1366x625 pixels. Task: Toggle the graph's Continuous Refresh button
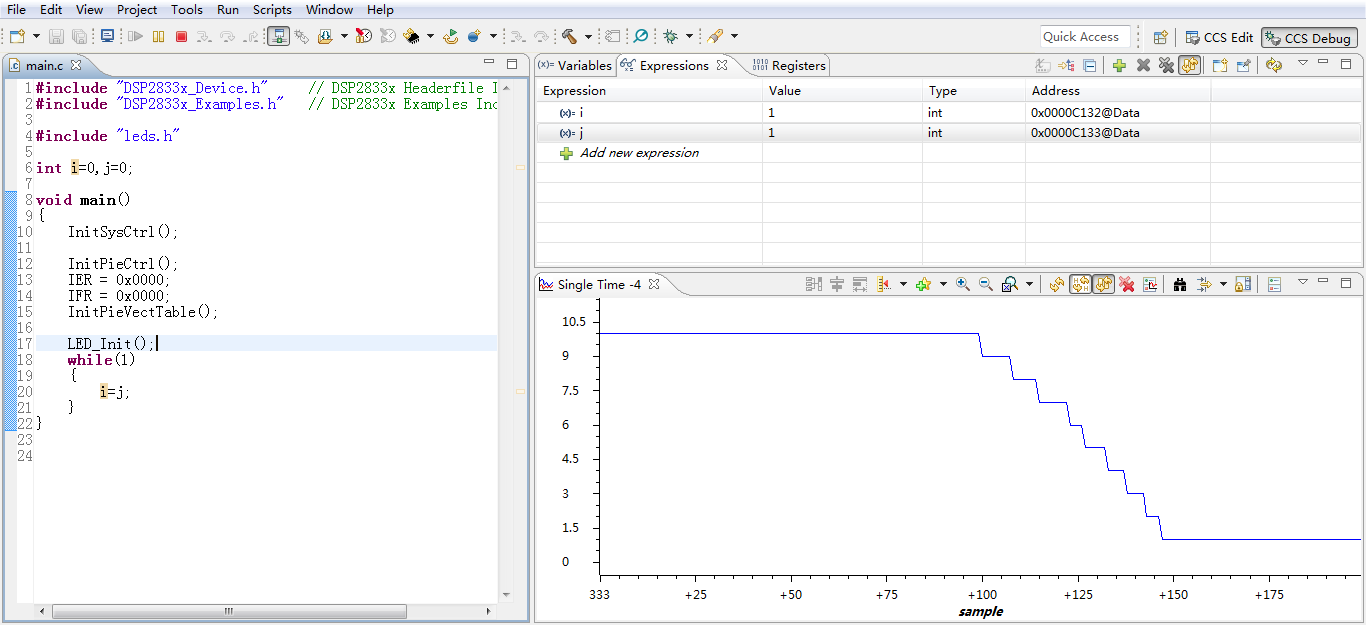(x=1103, y=284)
